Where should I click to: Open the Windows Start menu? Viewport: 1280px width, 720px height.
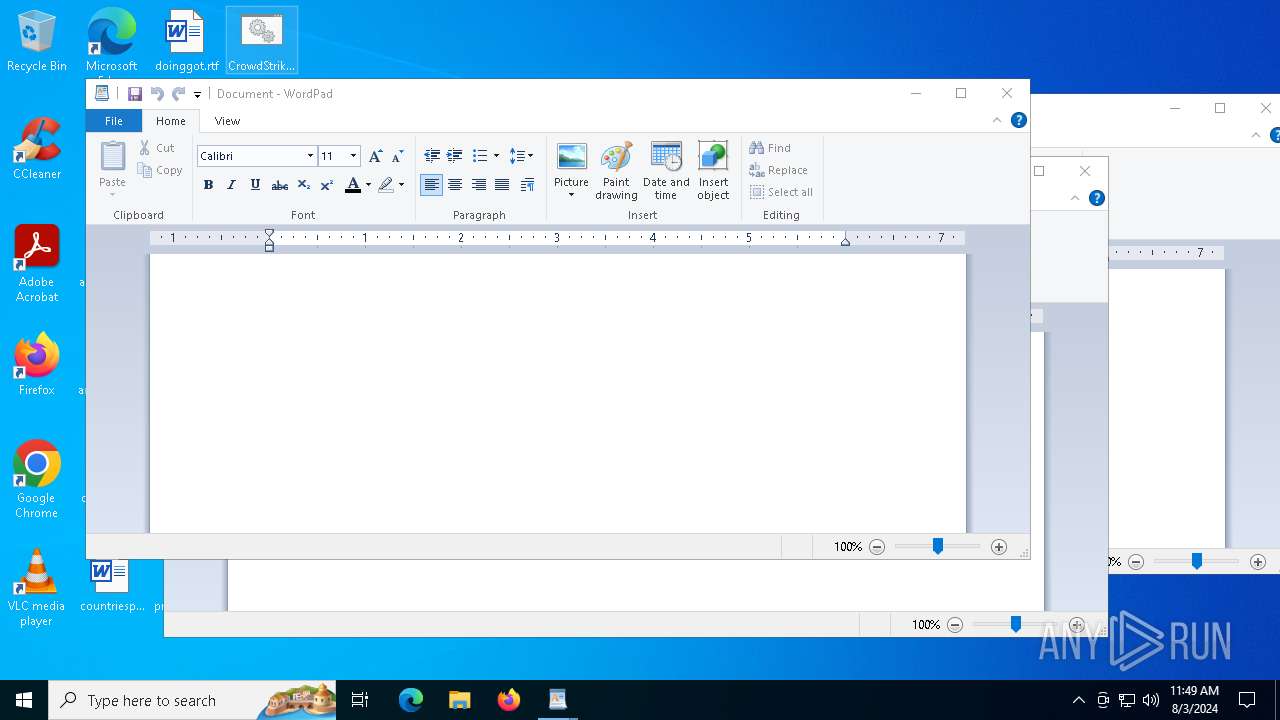pyautogui.click(x=24, y=700)
